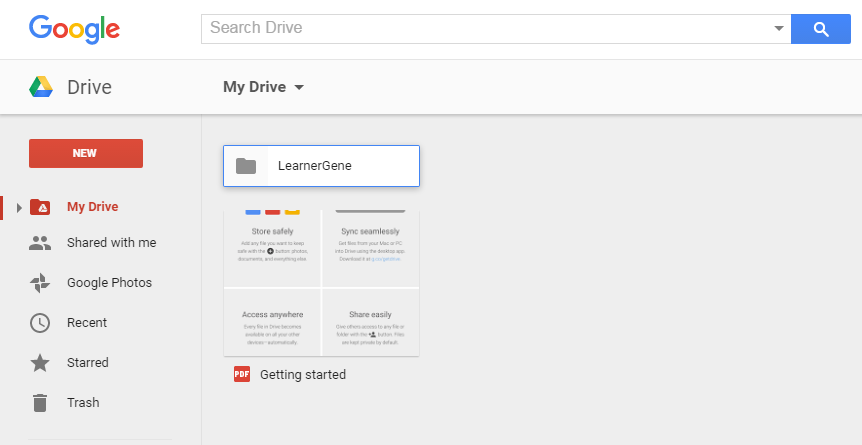Expand the My Drive tree arrow
This screenshot has width=862, height=445.
coord(19,207)
